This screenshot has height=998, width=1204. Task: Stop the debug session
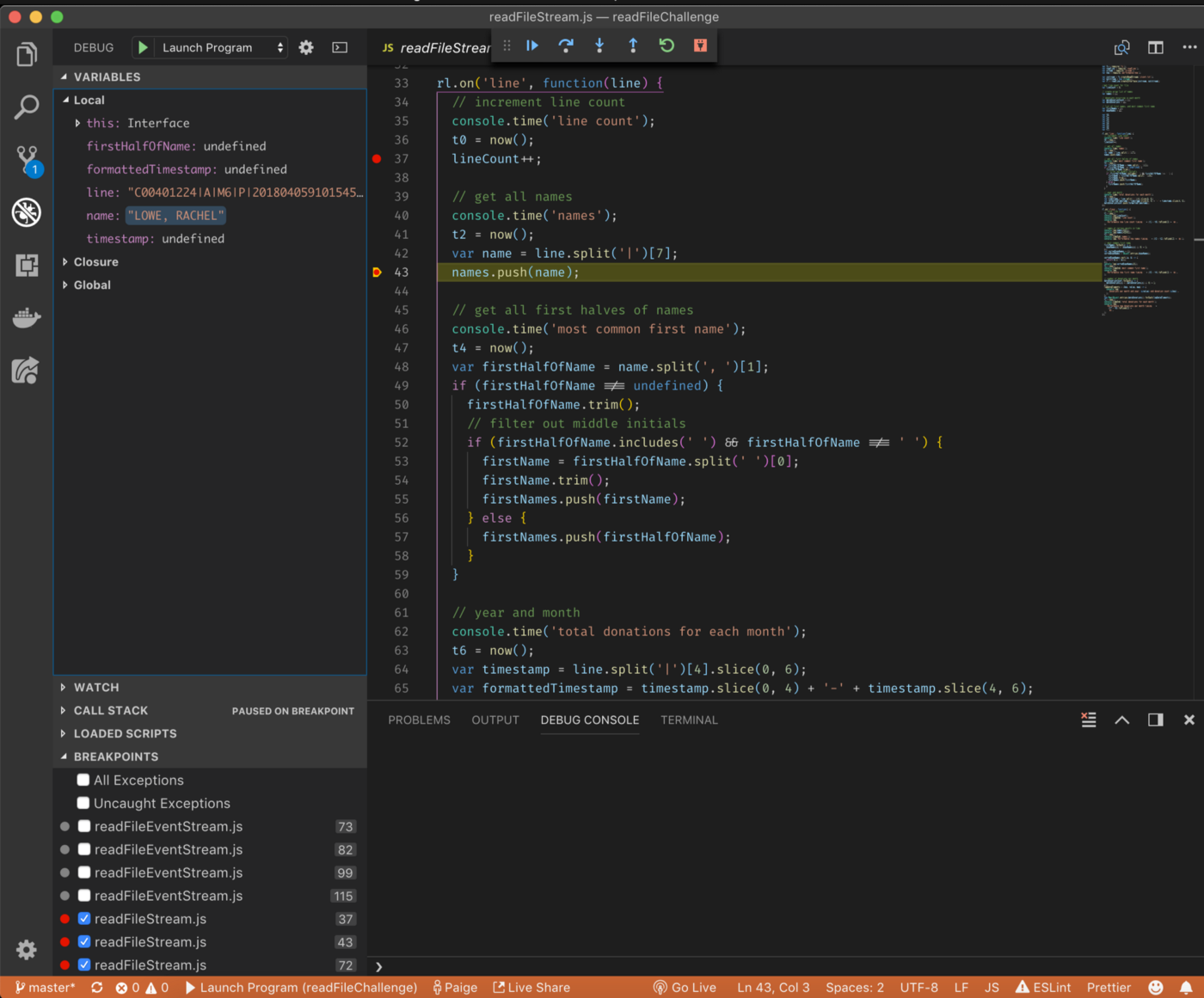pos(700,46)
